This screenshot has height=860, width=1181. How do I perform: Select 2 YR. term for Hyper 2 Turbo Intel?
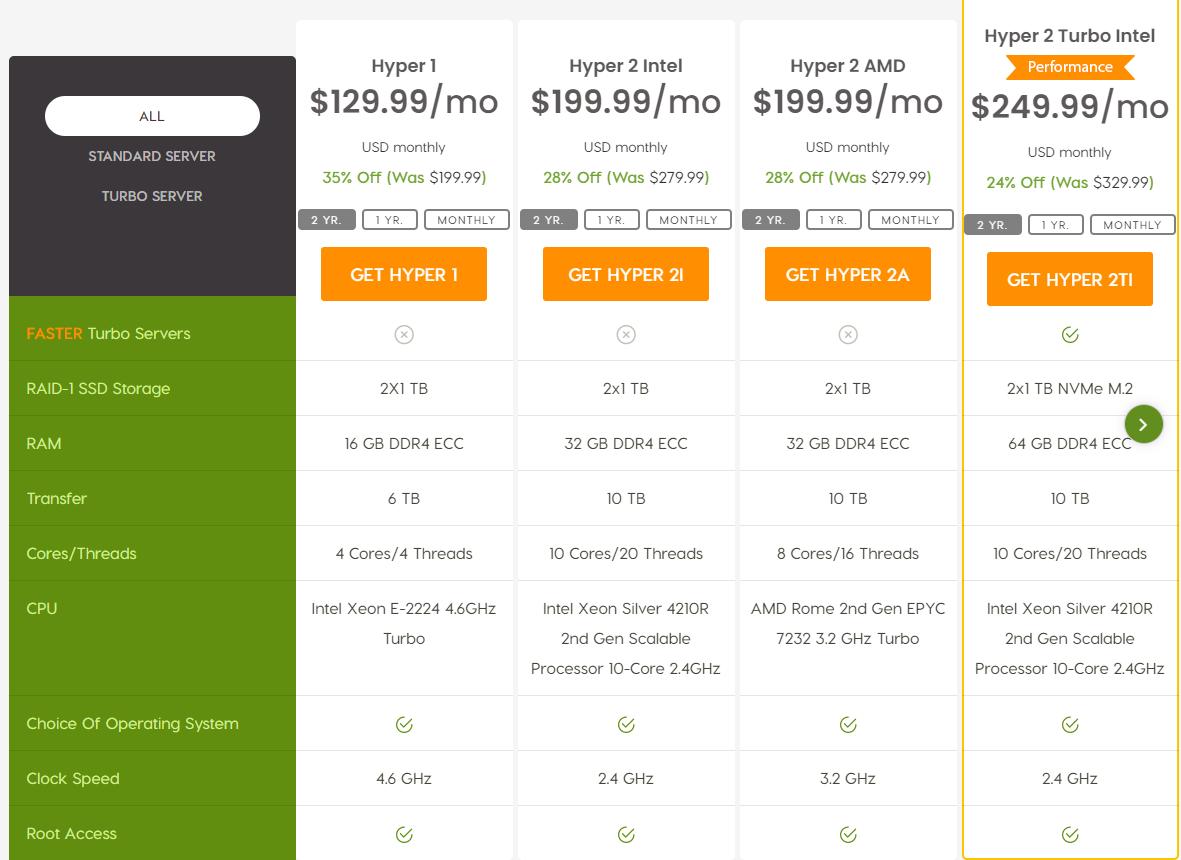tap(993, 224)
